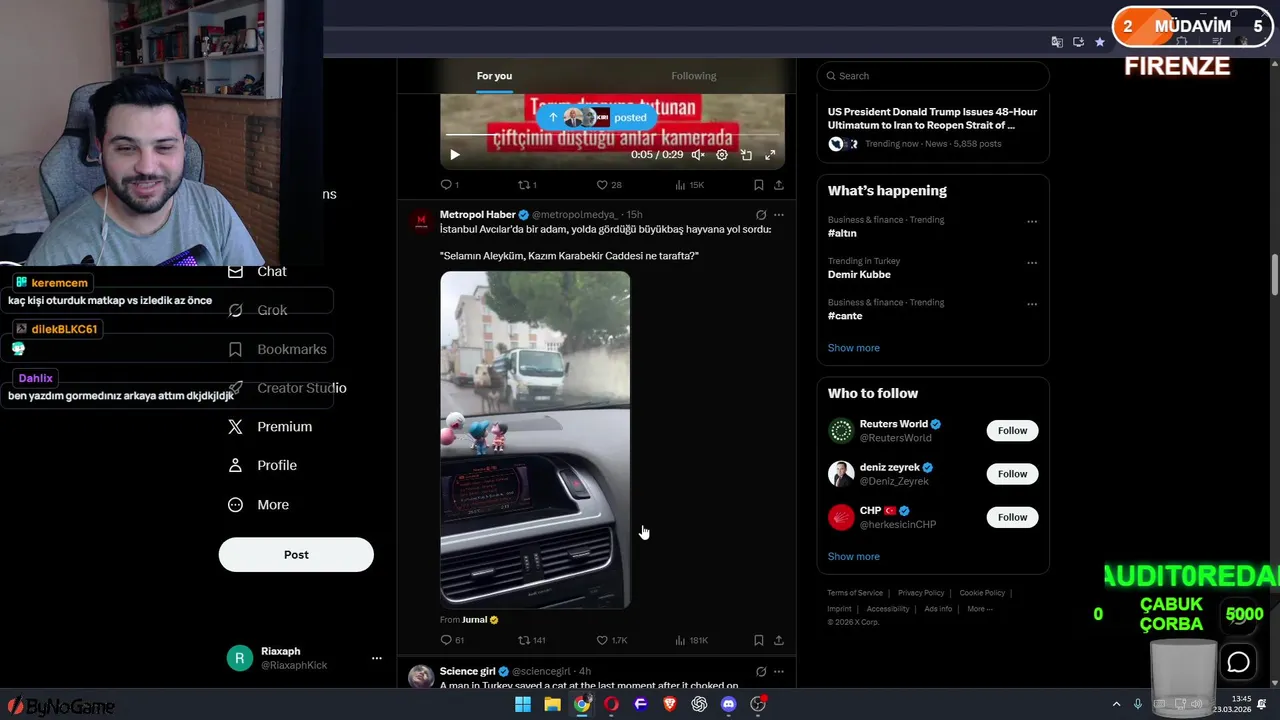The height and width of the screenshot is (720, 1280).
Task: View analytics of post with 181K views
Action: click(692, 640)
